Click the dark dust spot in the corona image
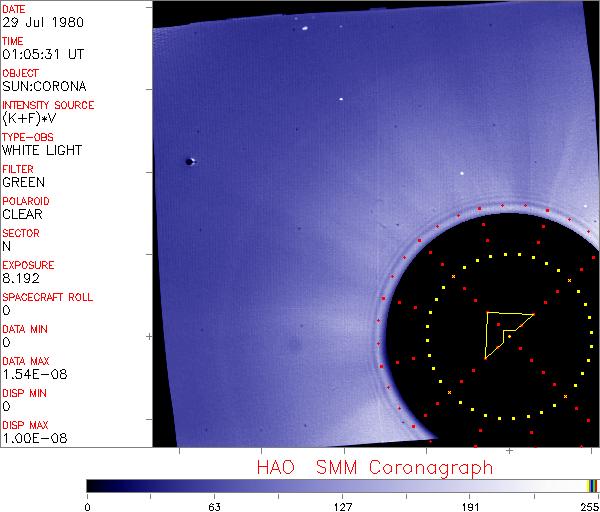This screenshot has height=512, width=600. [190, 161]
